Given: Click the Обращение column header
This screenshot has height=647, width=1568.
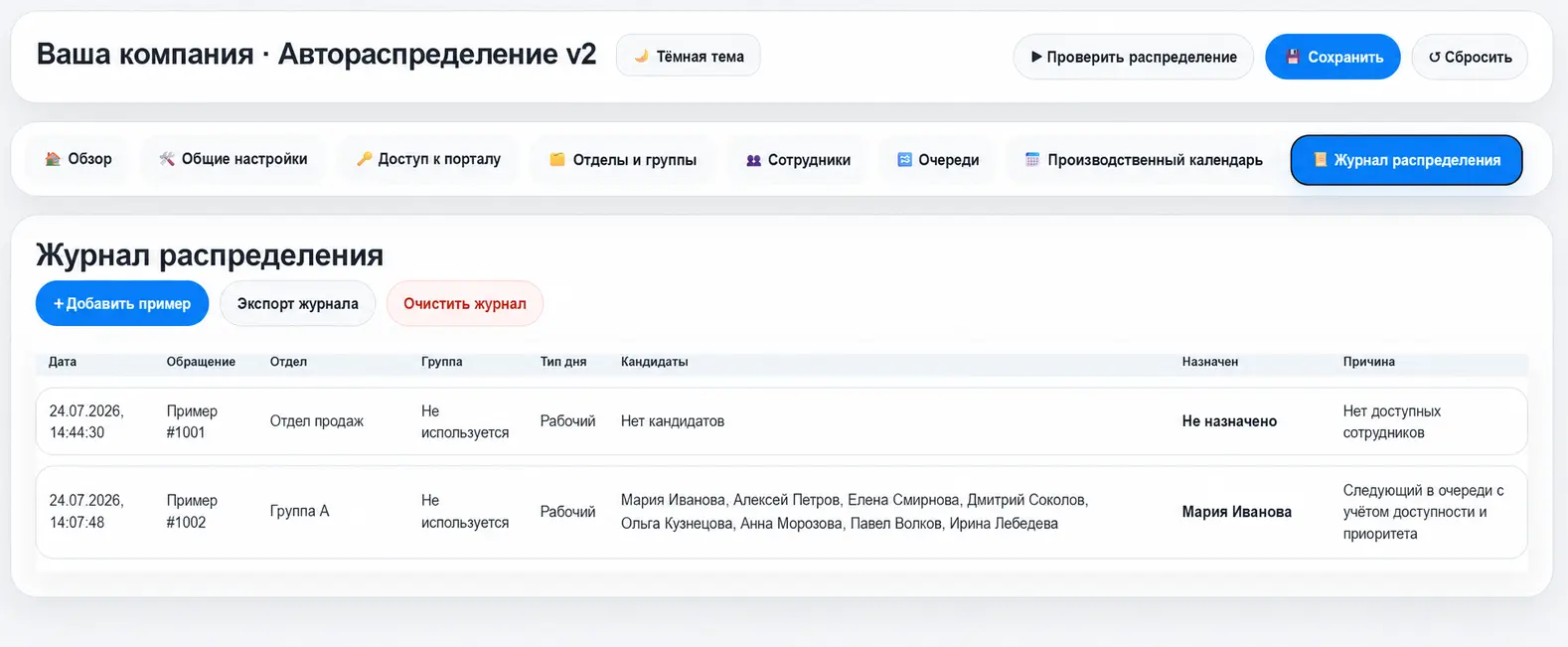Looking at the screenshot, I should point(201,362).
